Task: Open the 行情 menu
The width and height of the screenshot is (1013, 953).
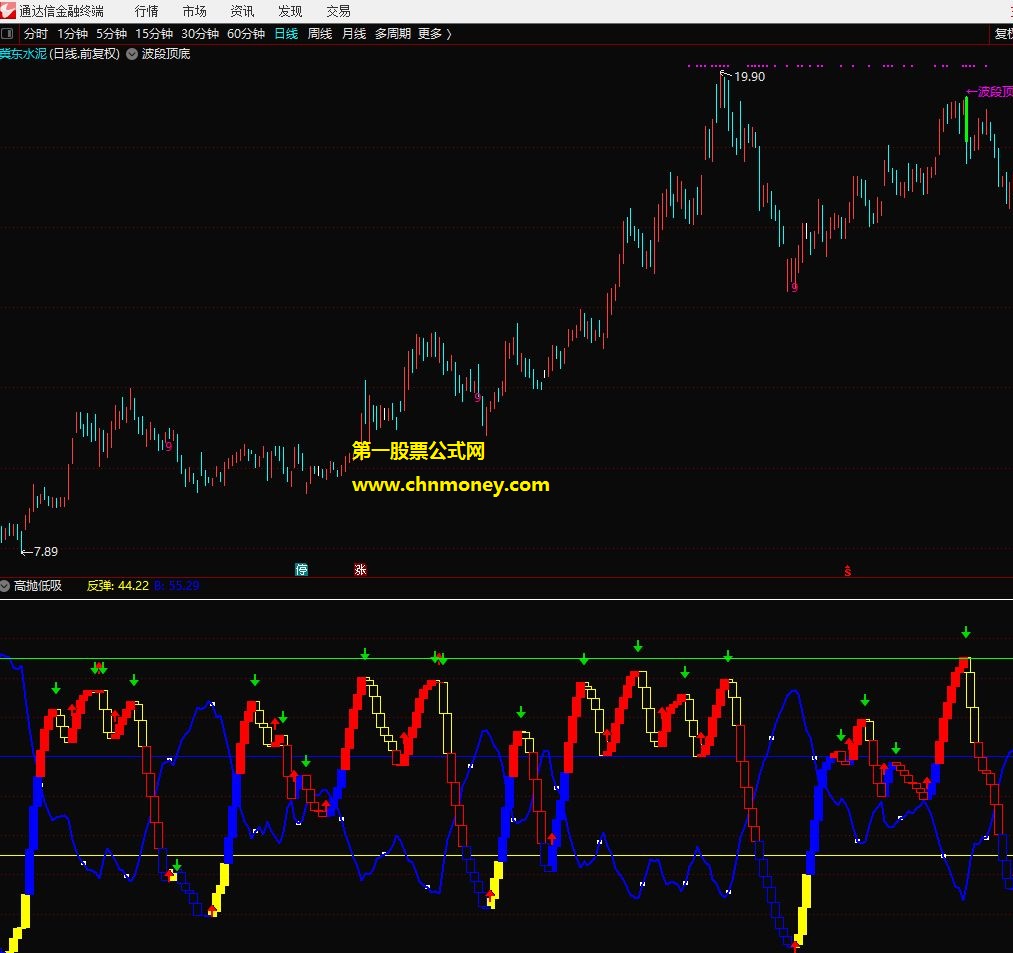Action: click(x=147, y=11)
